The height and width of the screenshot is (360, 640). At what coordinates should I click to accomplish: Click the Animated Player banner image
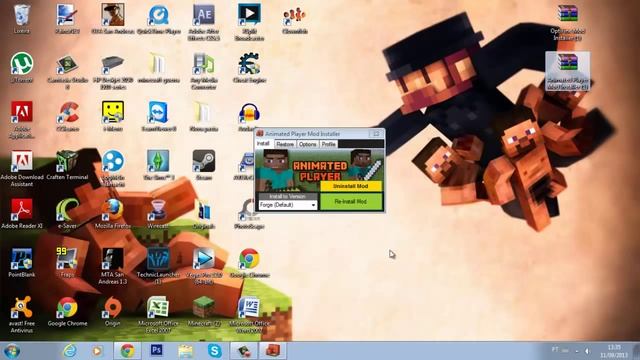[x=319, y=170]
